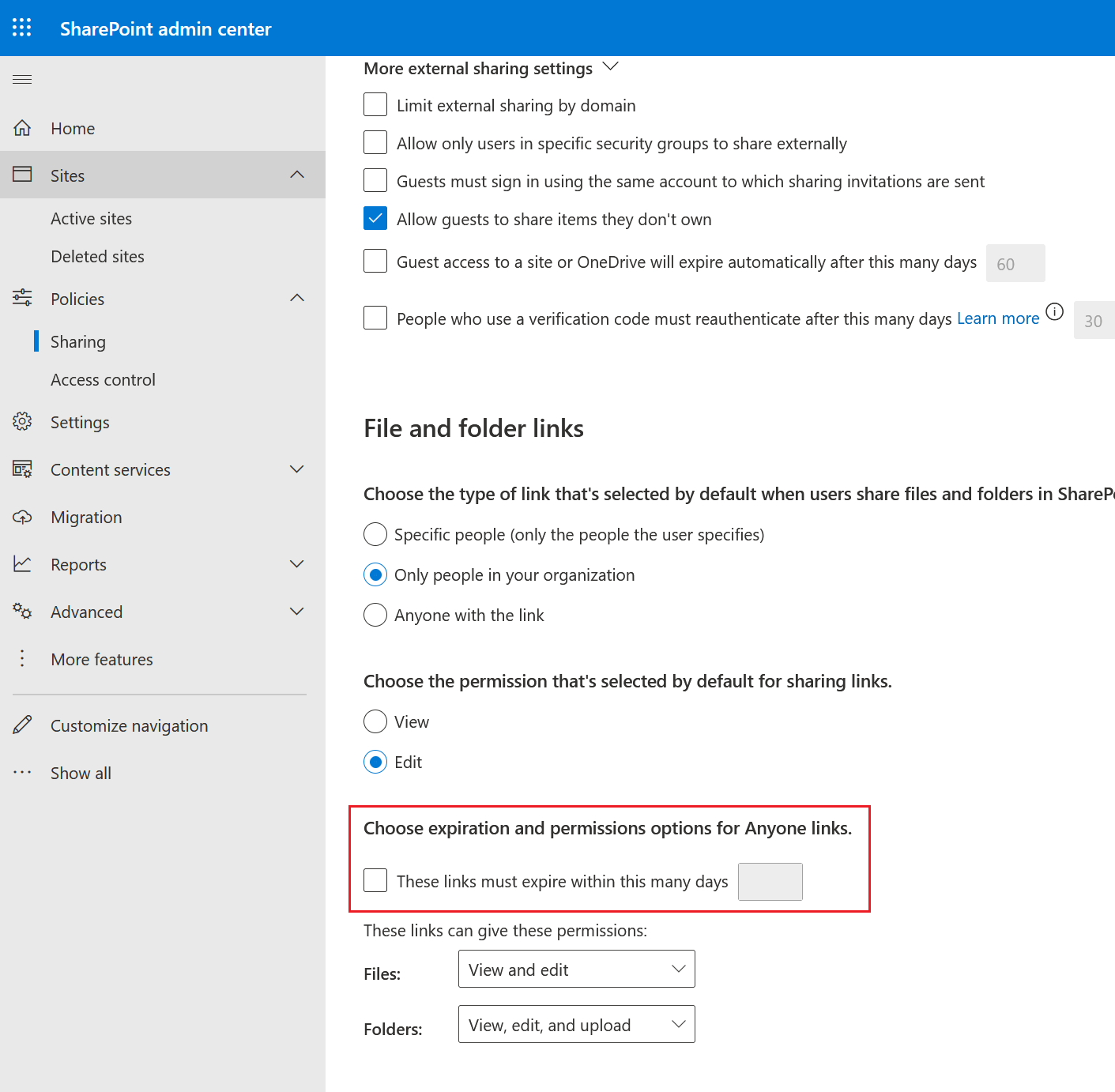
Task: Open the Sharing policy page
Action: click(78, 342)
